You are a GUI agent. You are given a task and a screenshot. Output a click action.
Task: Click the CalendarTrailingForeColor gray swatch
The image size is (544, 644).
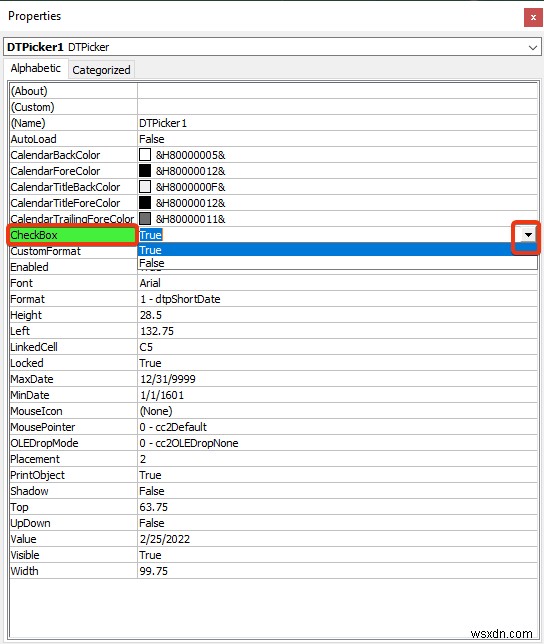click(145, 219)
